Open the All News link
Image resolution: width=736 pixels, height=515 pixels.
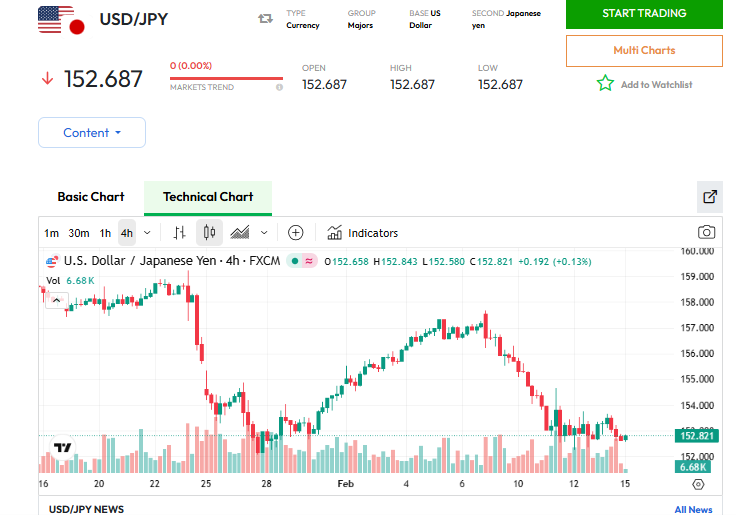point(693,509)
